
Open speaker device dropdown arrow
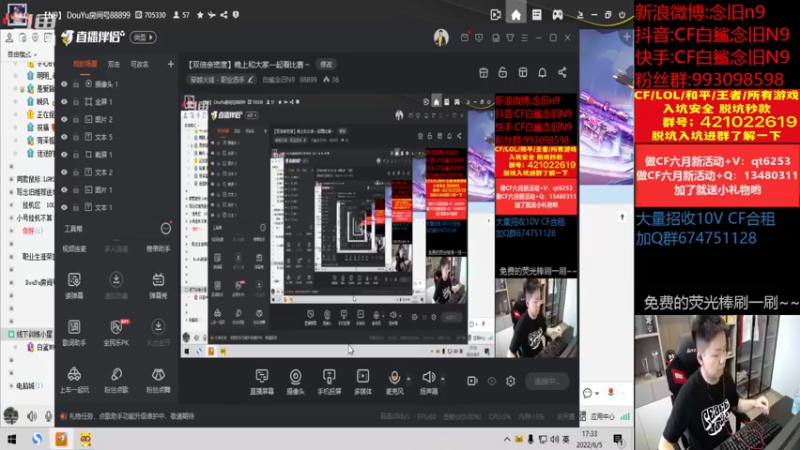(442, 379)
